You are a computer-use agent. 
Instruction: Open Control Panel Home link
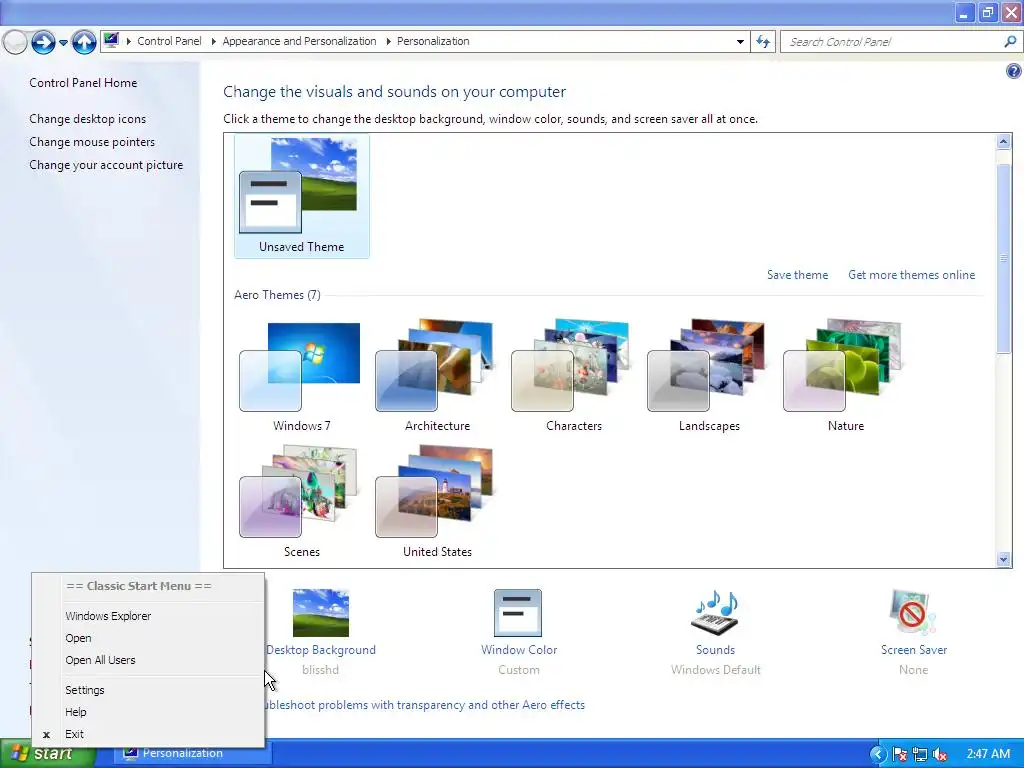83,83
